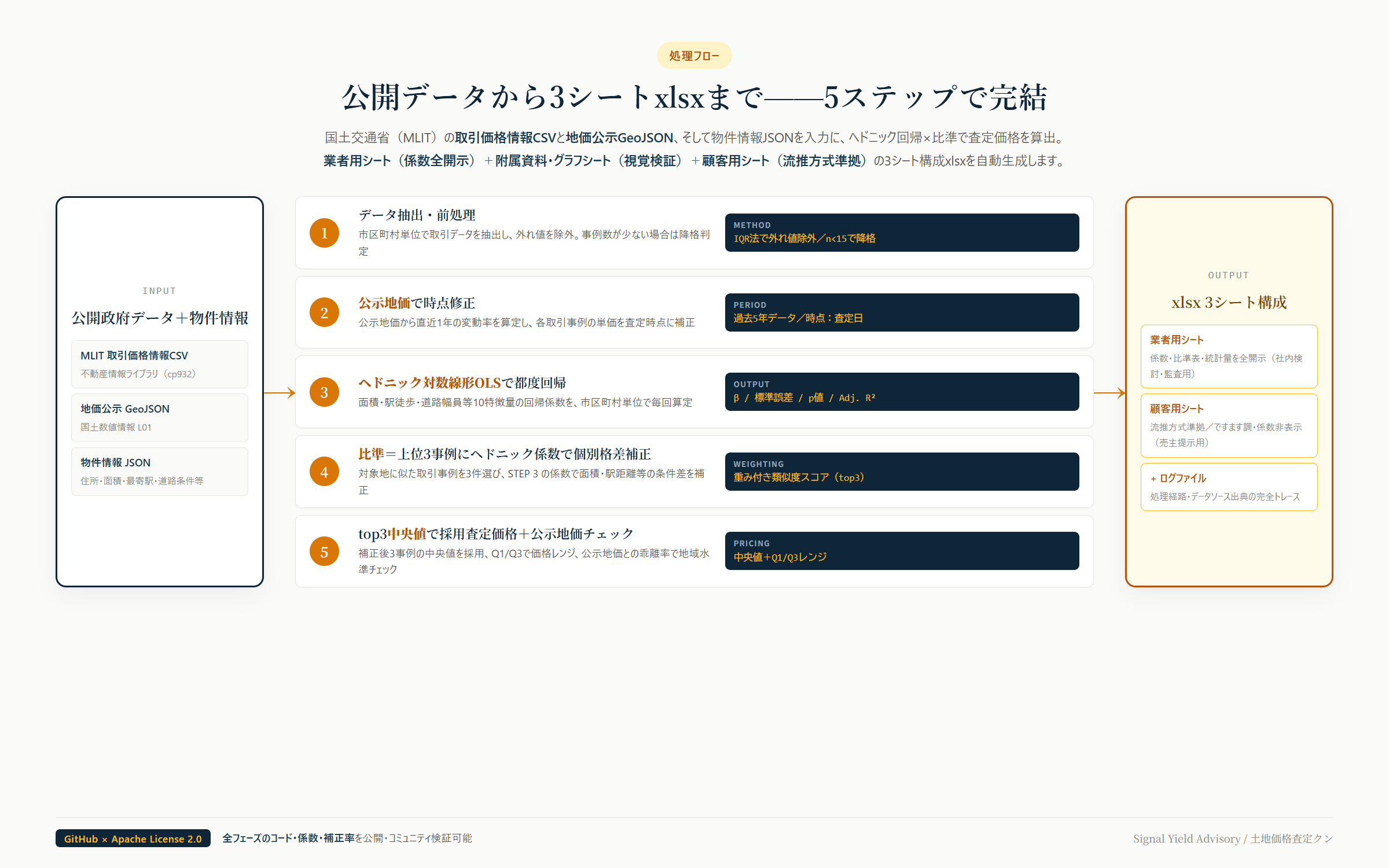
Task: Click the GitHub × Apache License 2.0 badge
Action: pos(133,838)
